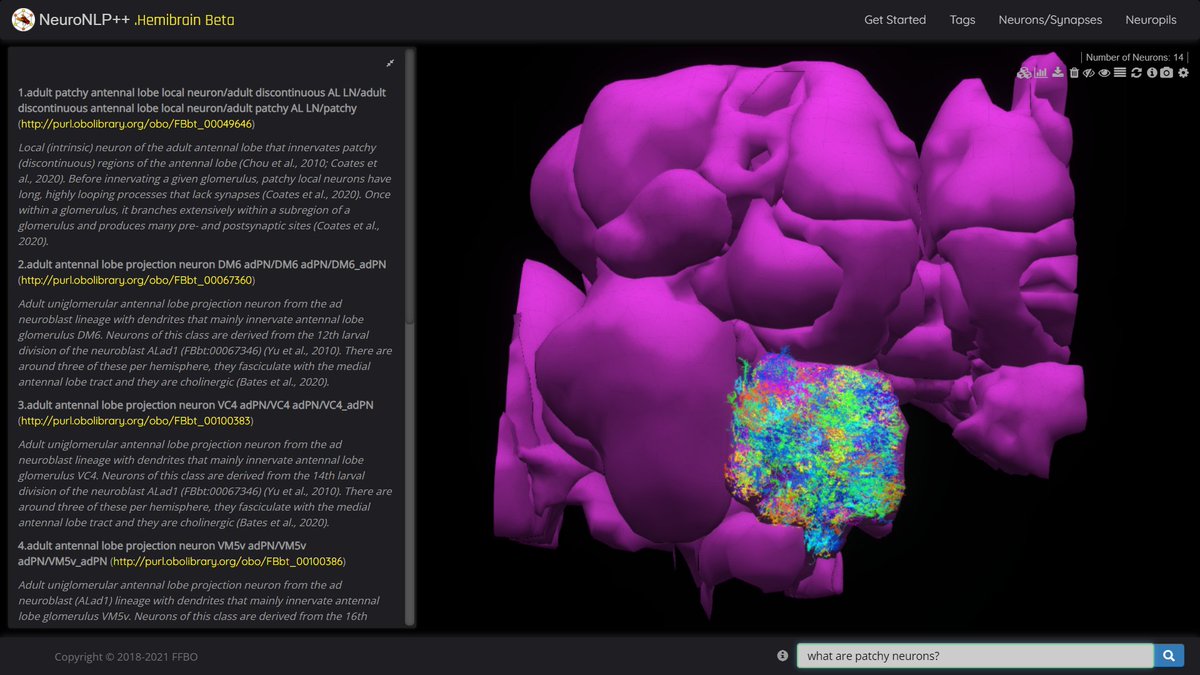Select heading '2.adult antennal lobe projection neuron DM6 adPN'
The height and width of the screenshot is (675, 1200).
click(x=149, y=264)
